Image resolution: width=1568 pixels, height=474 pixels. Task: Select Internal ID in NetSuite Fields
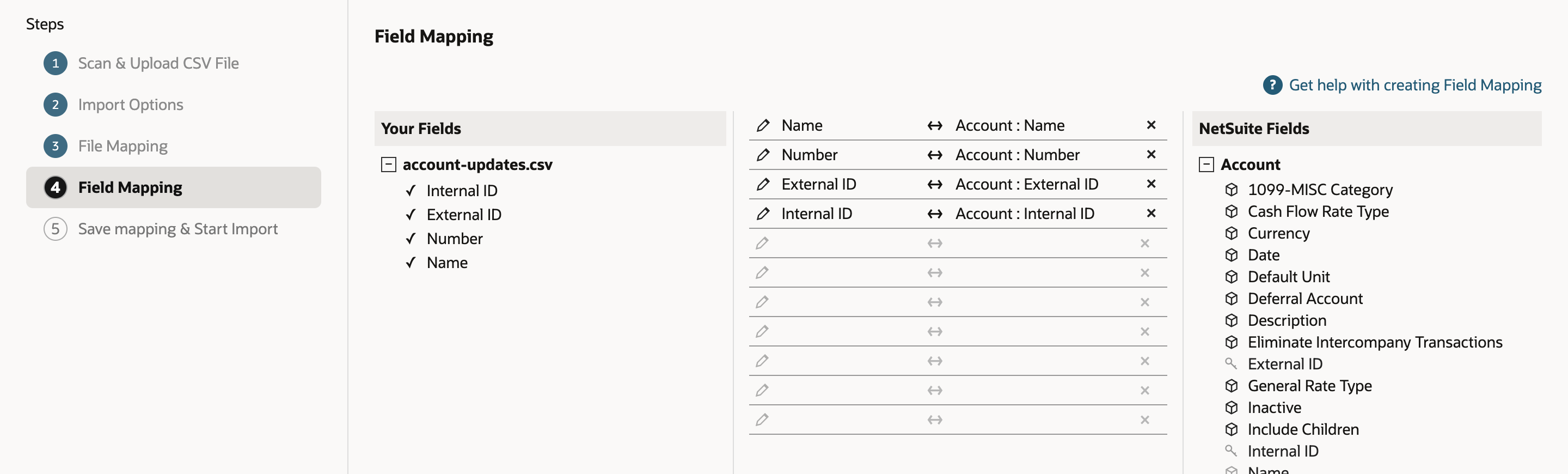tap(1283, 452)
